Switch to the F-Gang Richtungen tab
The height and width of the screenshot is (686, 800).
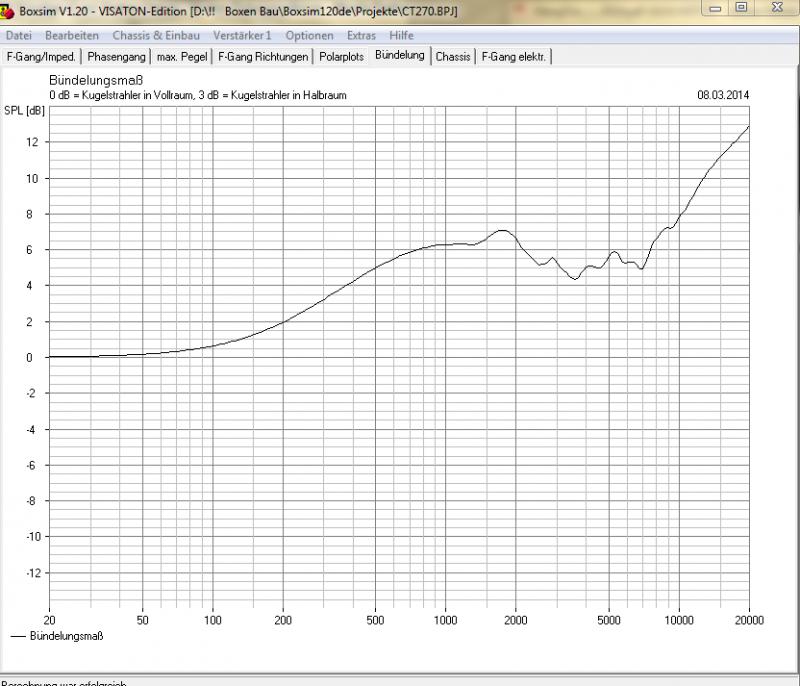tap(263, 57)
